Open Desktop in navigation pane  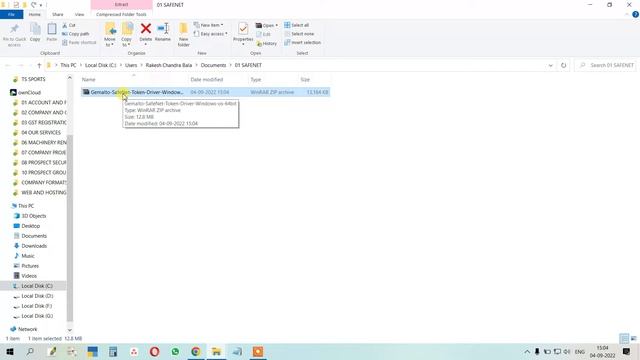coord(31,226)
